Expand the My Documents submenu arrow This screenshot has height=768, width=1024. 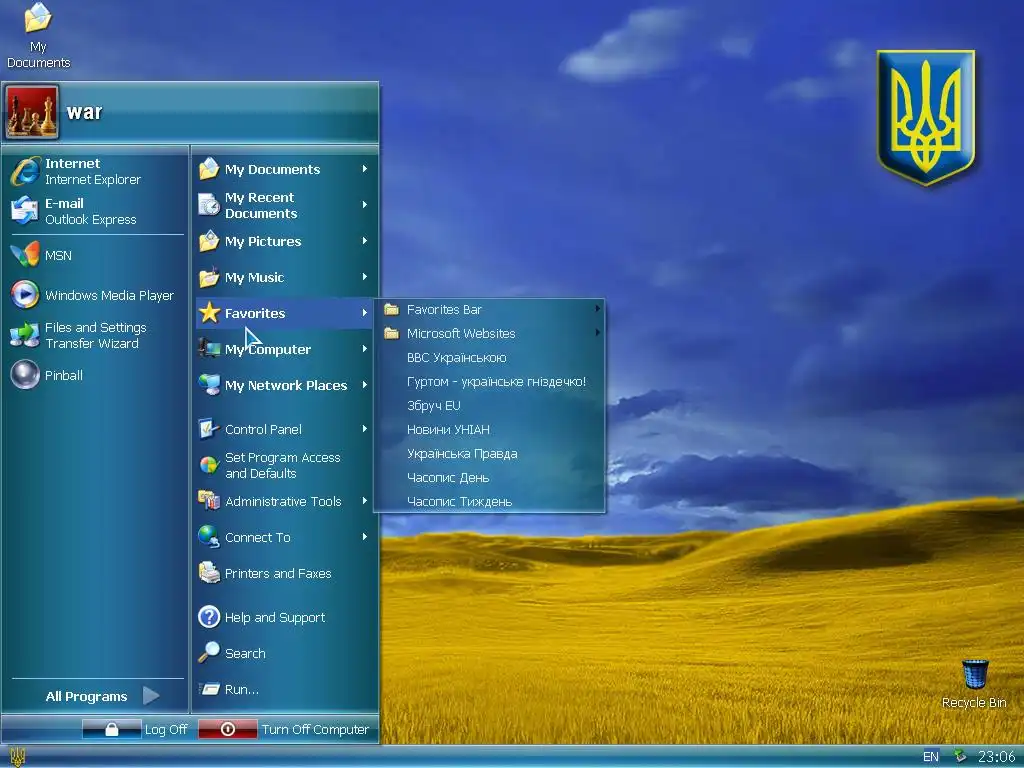[365, 168]
